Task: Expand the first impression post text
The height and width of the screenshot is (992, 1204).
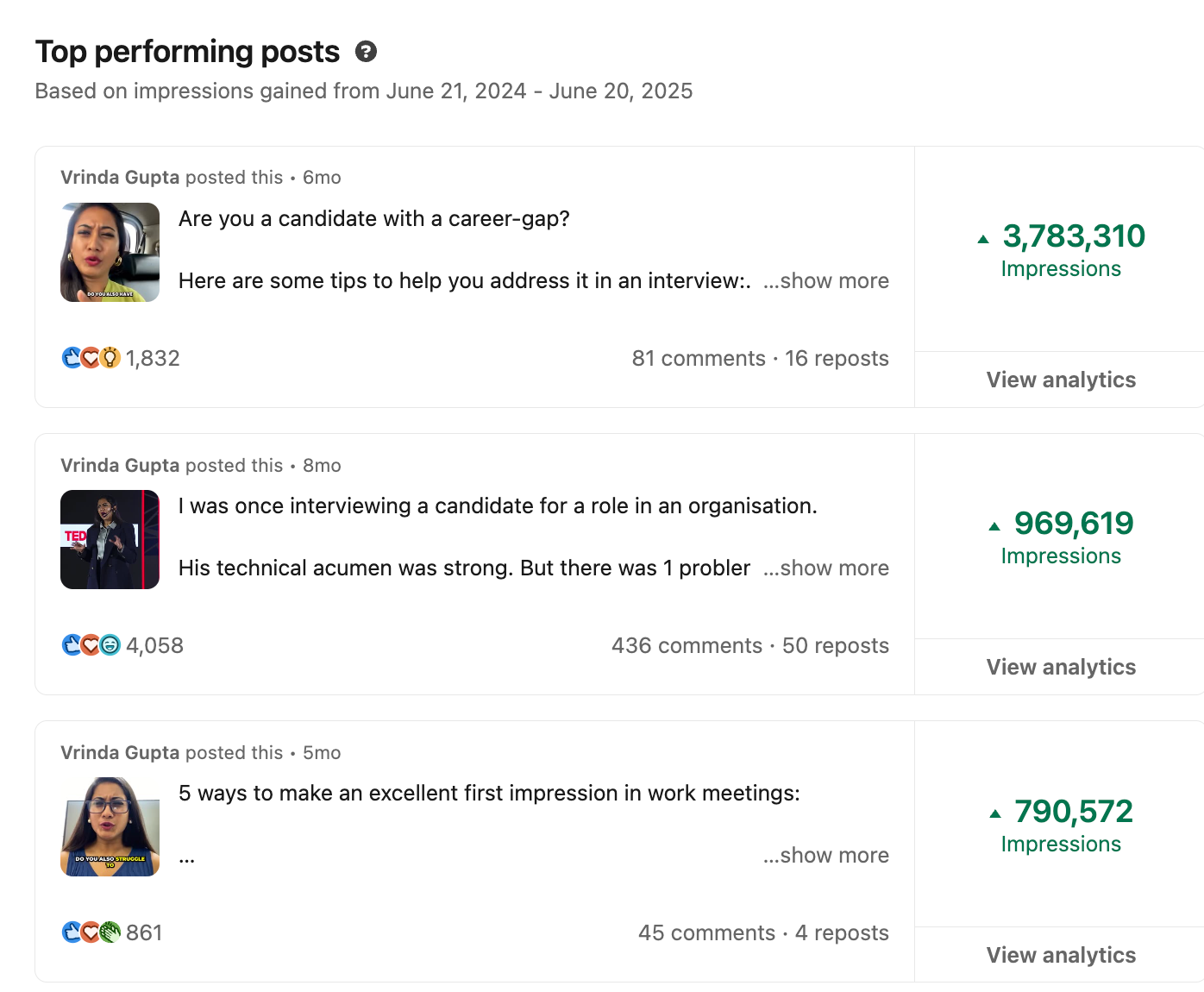Action: [825, 856]
